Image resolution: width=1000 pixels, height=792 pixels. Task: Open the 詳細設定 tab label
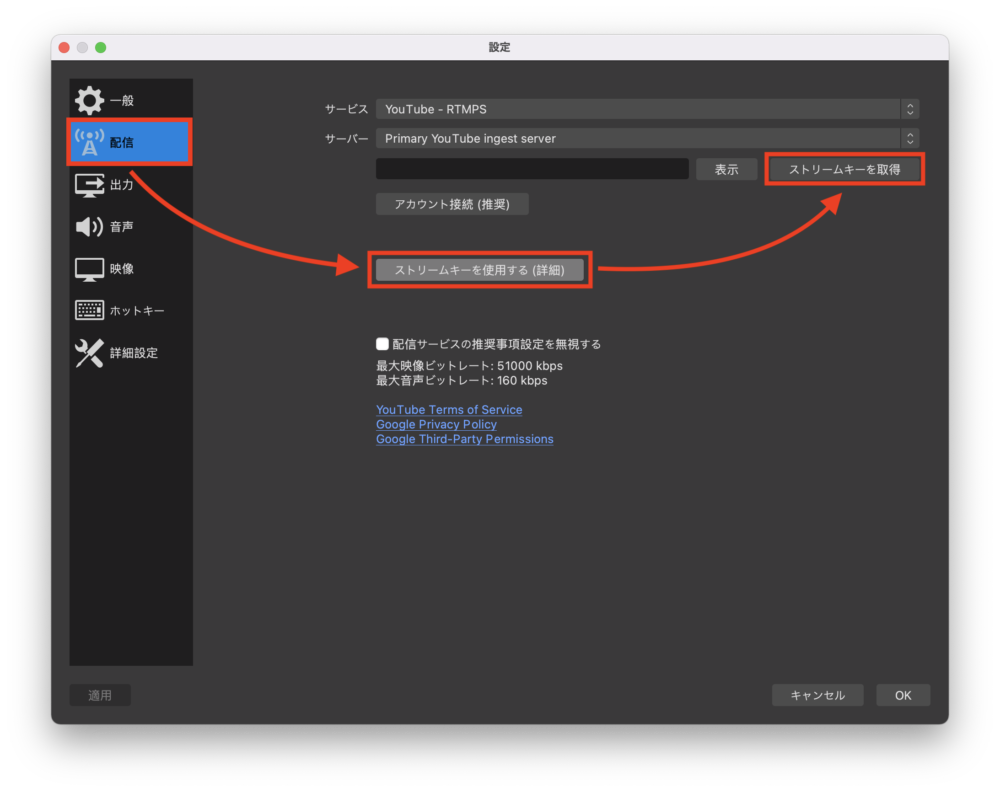(x=134, y=353)
